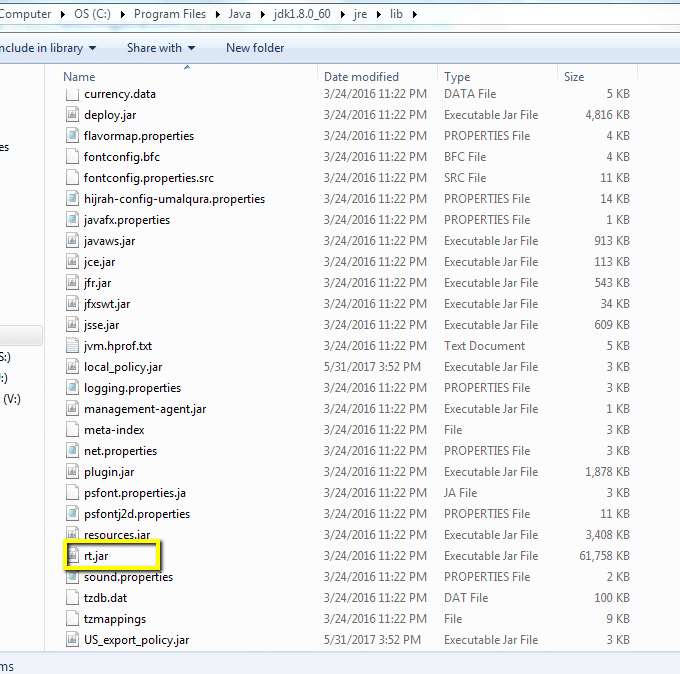The height and width of the screenshot is (674, 680).
Task: Navigate to Program Files in address bar
Action: coord(172,14)
